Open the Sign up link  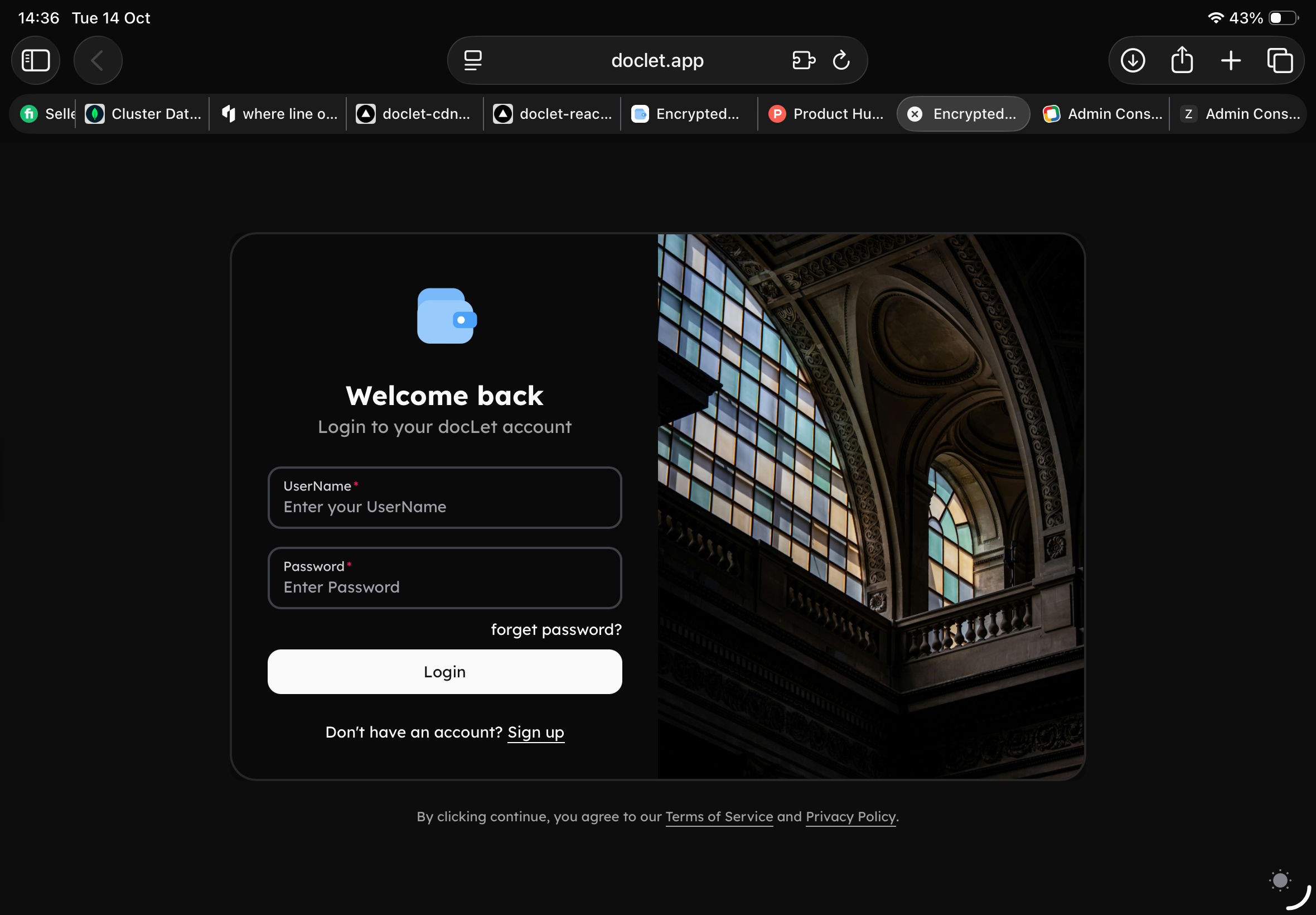536,732
